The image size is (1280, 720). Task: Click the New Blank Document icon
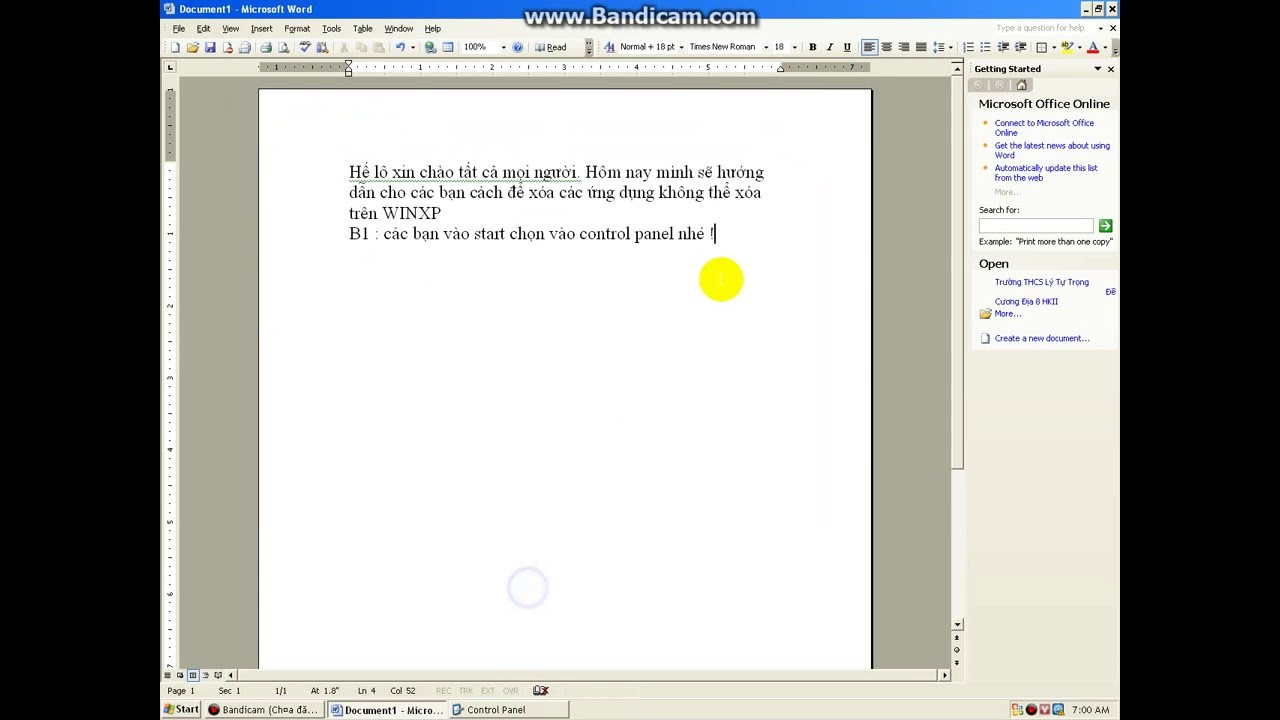click(175, 47)
